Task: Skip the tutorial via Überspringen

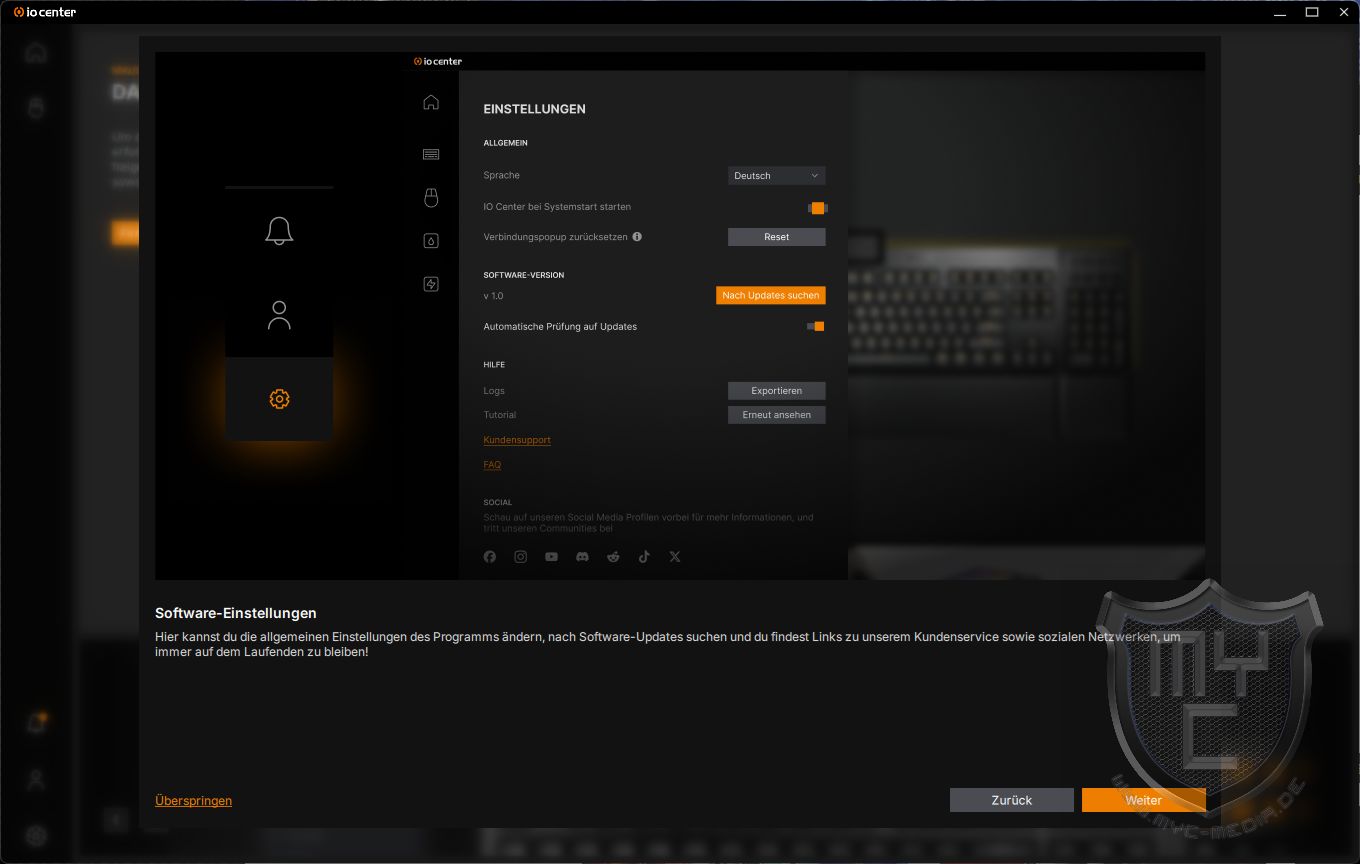Action: 193,801
